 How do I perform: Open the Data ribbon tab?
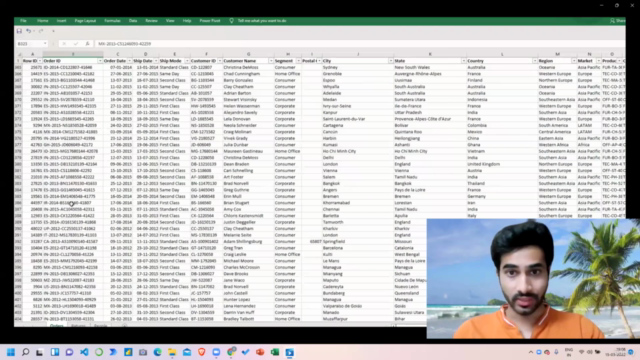click(133, 20)
